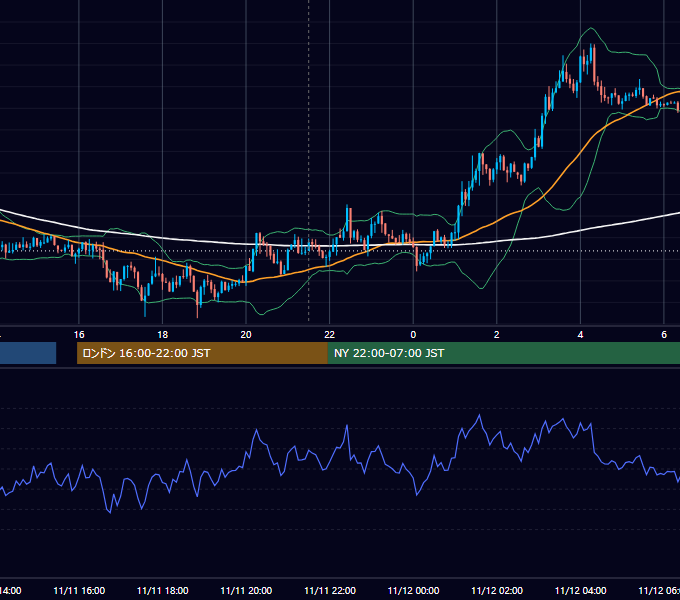Image resolution: width=680 pixels, height=600 pixels.
Task: Click the blue session bar left of ロンドン
Action: pos(28,353)
